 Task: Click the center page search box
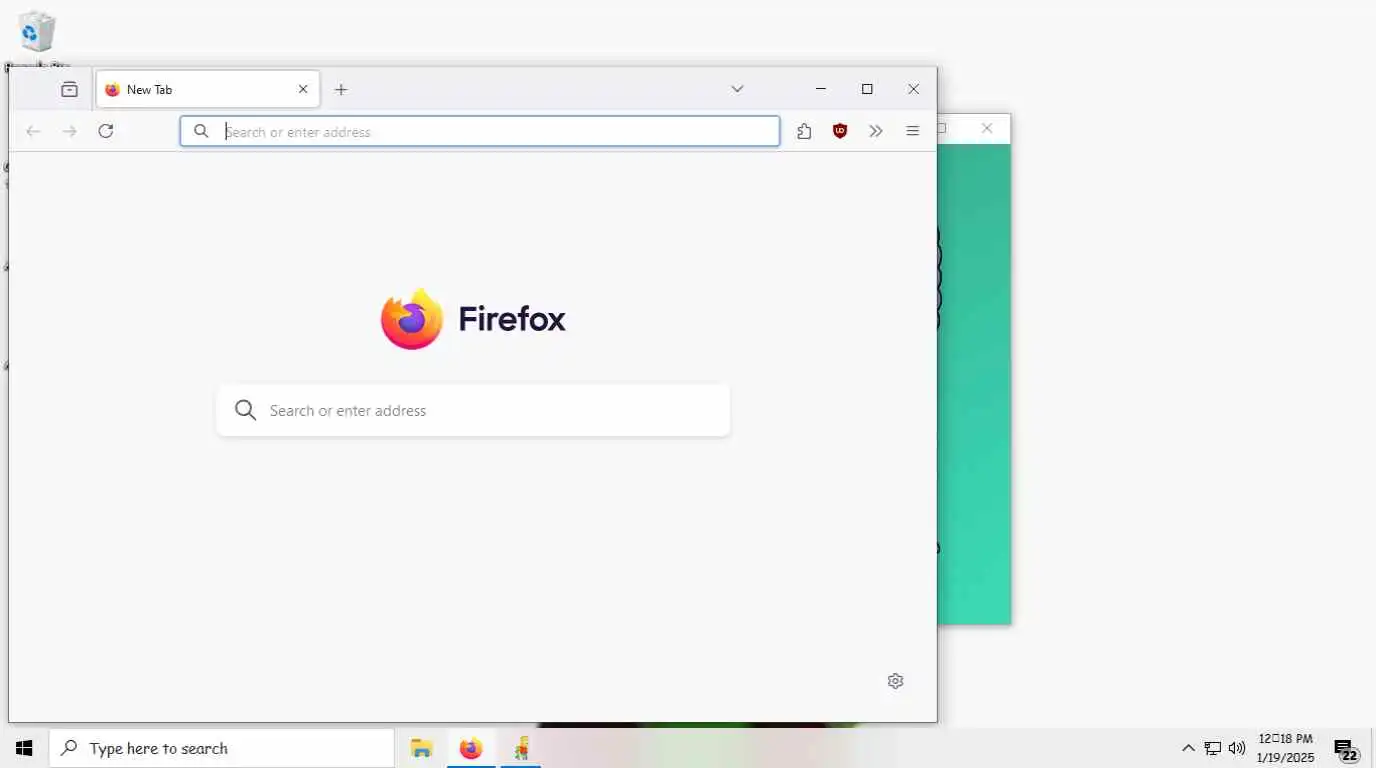473,410
